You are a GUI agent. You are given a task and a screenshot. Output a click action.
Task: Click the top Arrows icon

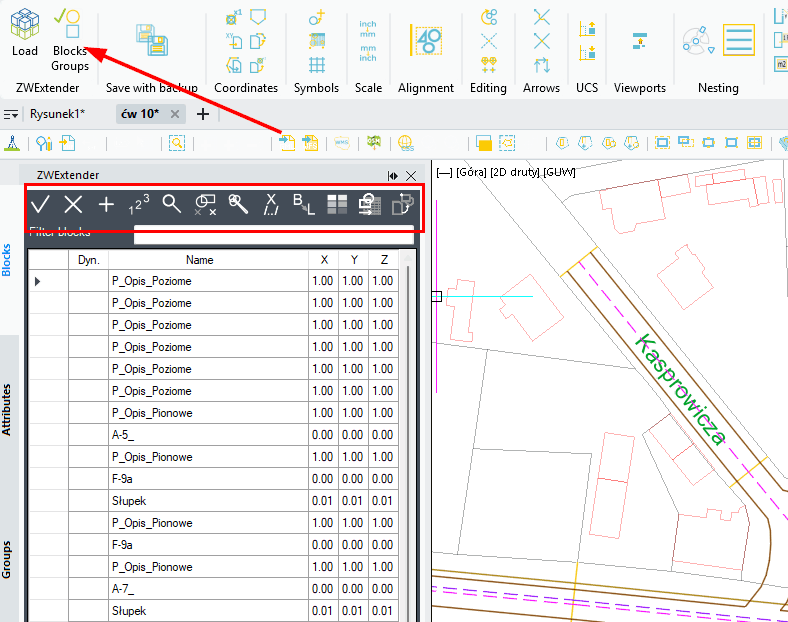541,17
